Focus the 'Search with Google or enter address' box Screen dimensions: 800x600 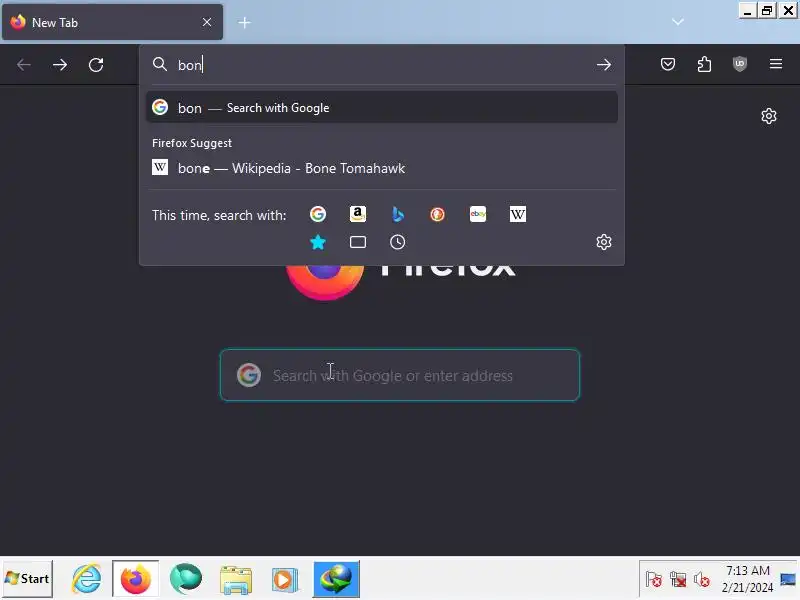[400, 376]
